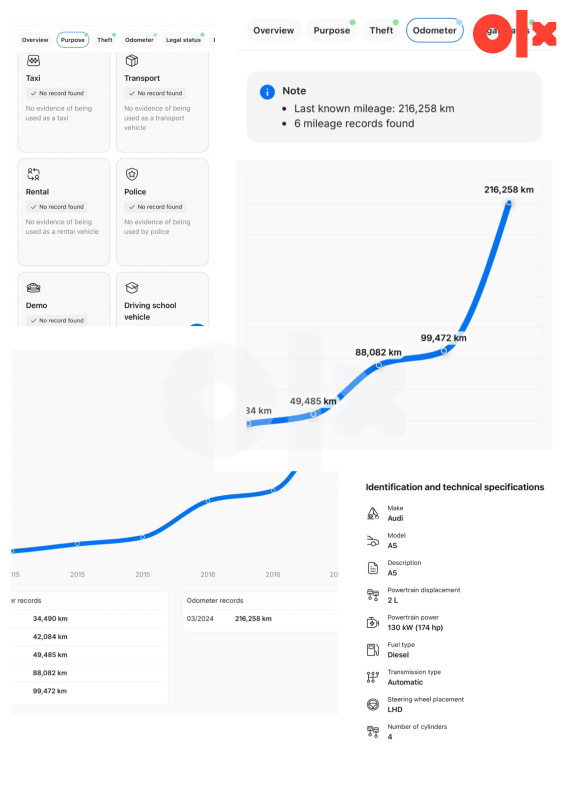Click the 216,258 km data point on chart
The height and width of the screenshot is (800, 567).
point(509,203)
